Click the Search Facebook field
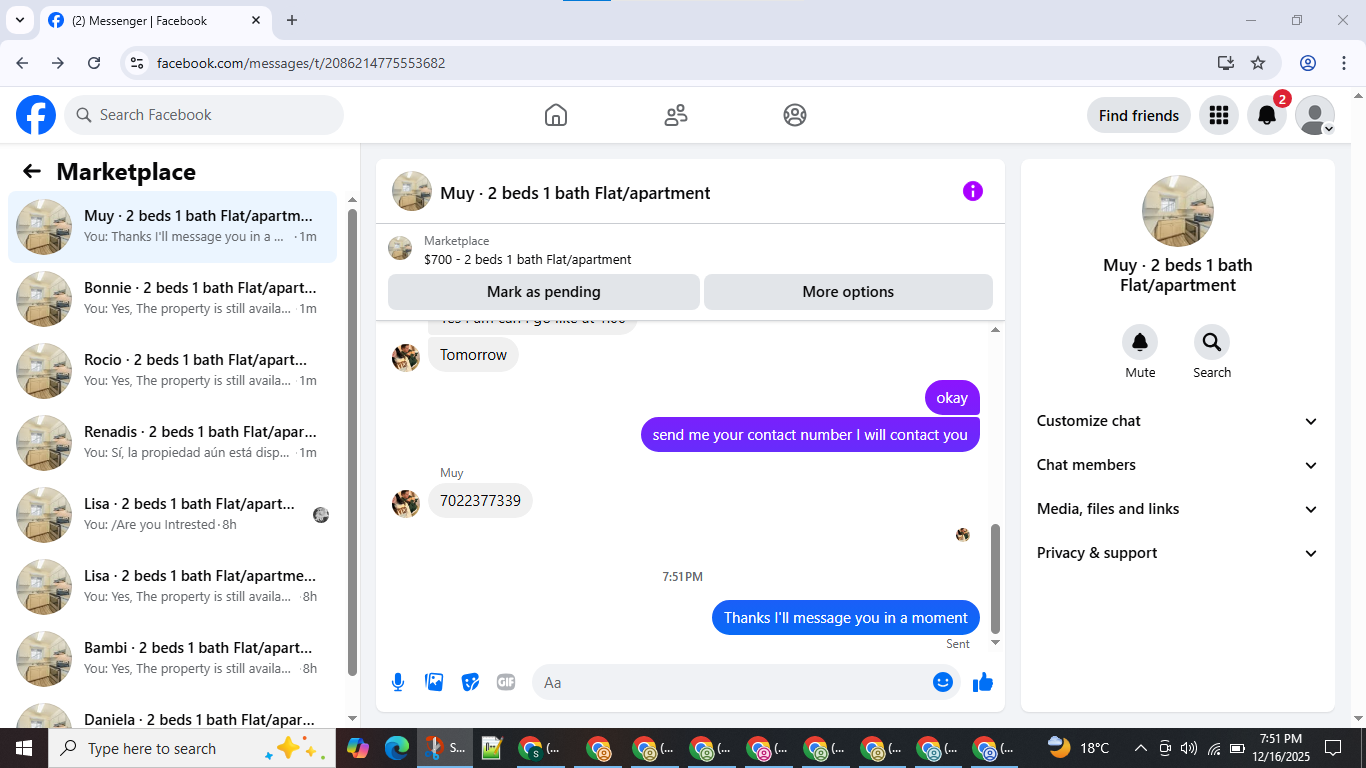The image size is (1366, 768). (x=204, y=115)
